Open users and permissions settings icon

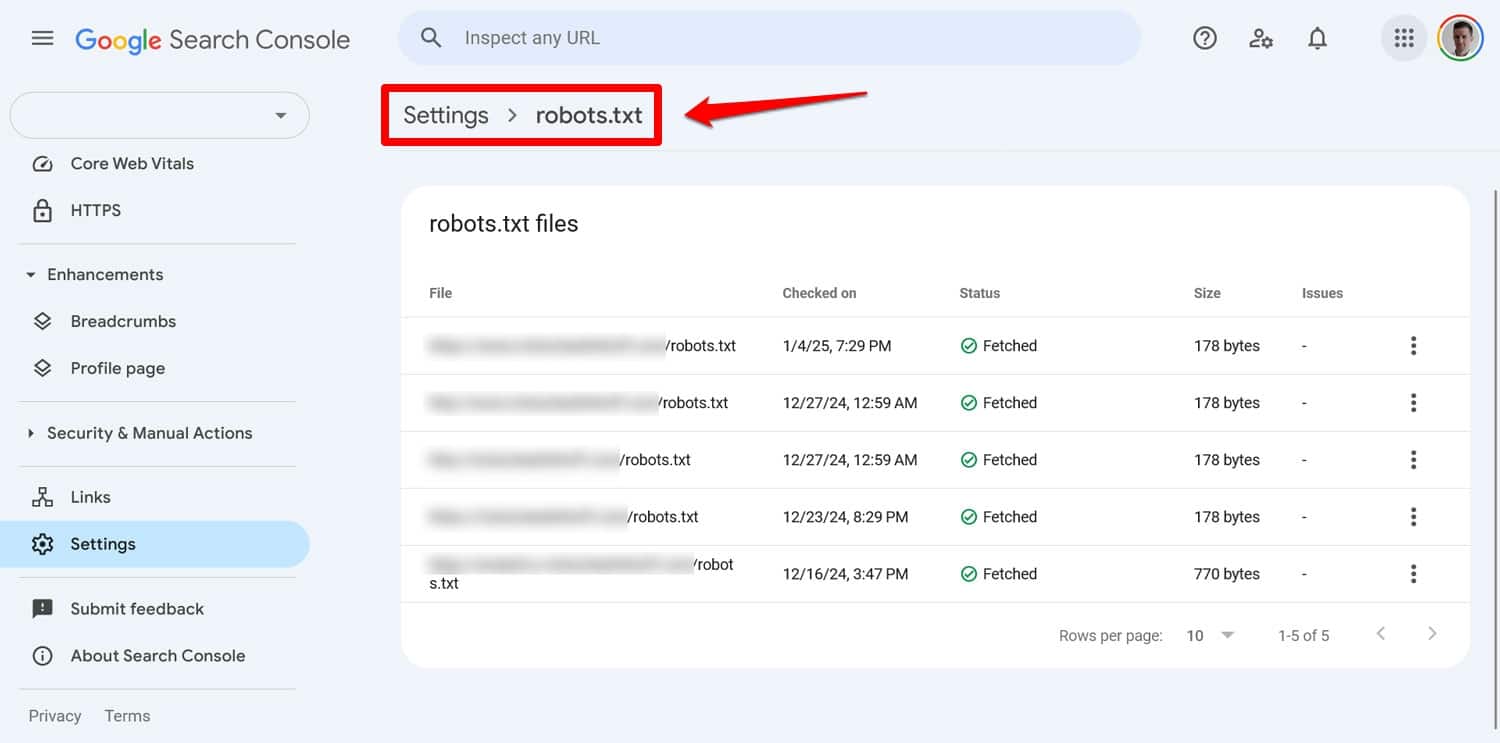1261,39
